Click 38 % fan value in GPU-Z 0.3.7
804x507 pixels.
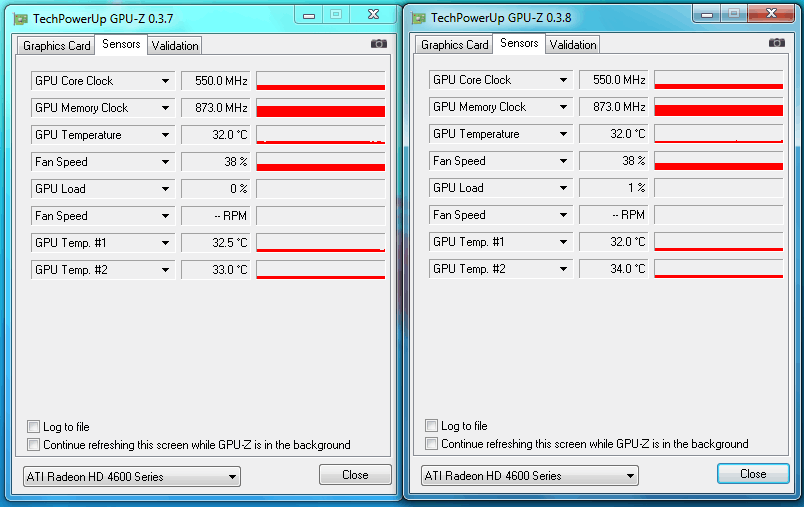[216, 162]
